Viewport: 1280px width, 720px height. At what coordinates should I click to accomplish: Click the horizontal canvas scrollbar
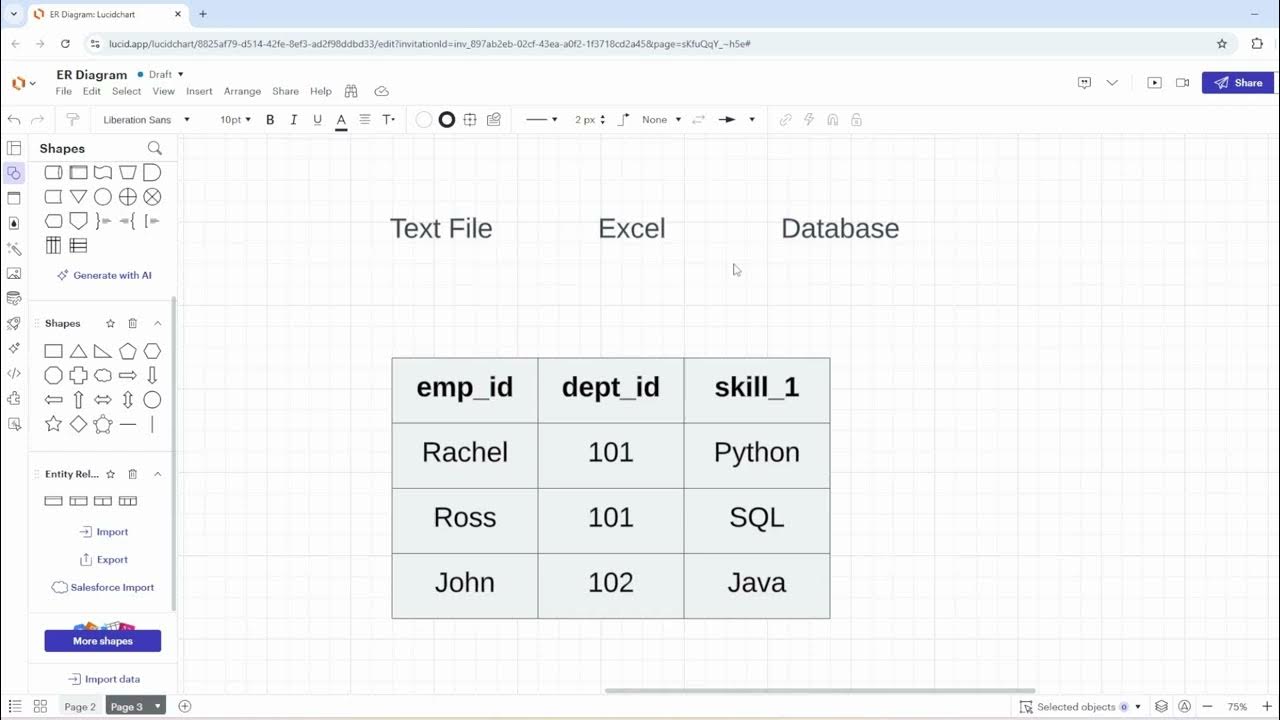pos(820,690)
